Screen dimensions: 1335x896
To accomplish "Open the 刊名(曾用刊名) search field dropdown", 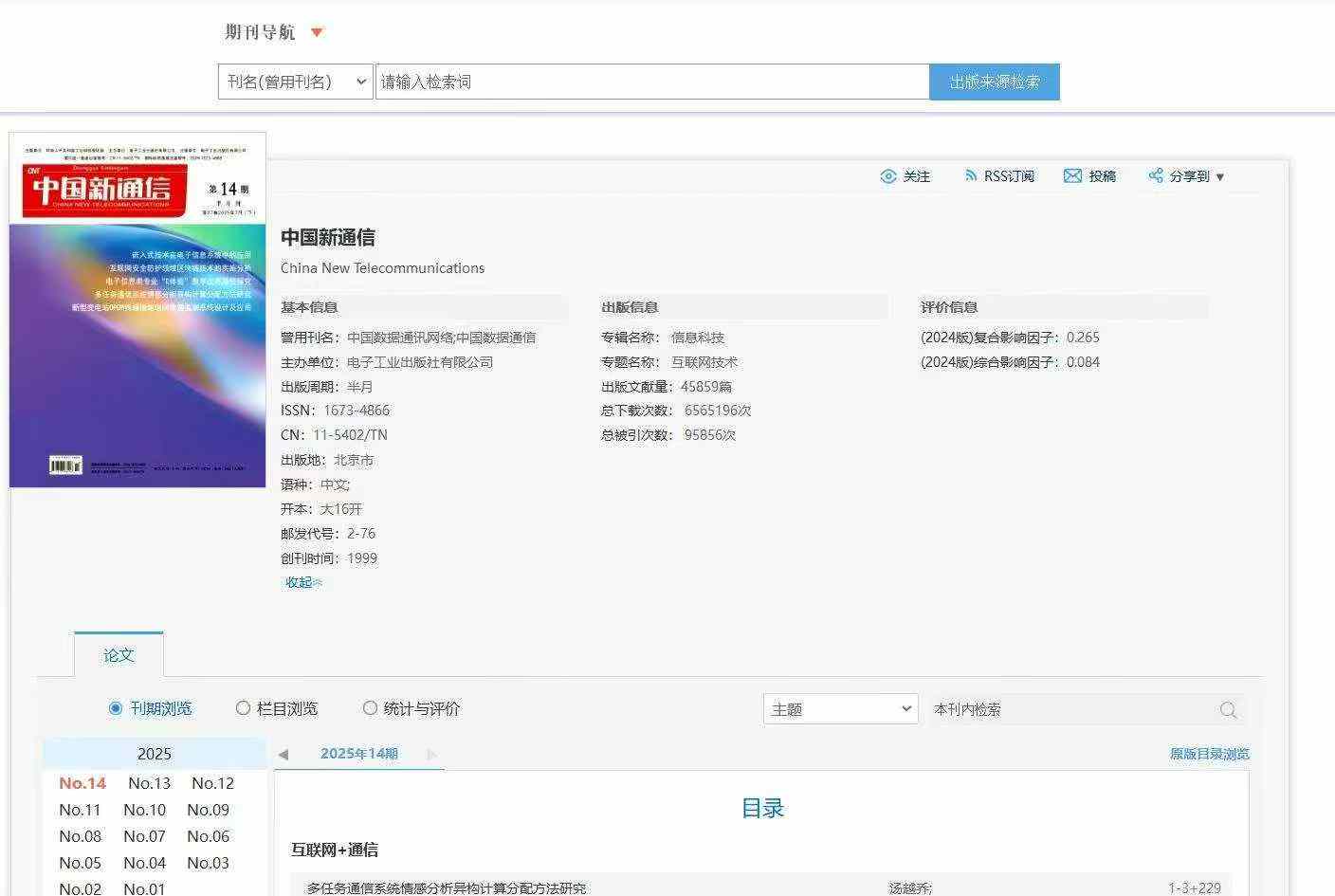I will [296, 82].
